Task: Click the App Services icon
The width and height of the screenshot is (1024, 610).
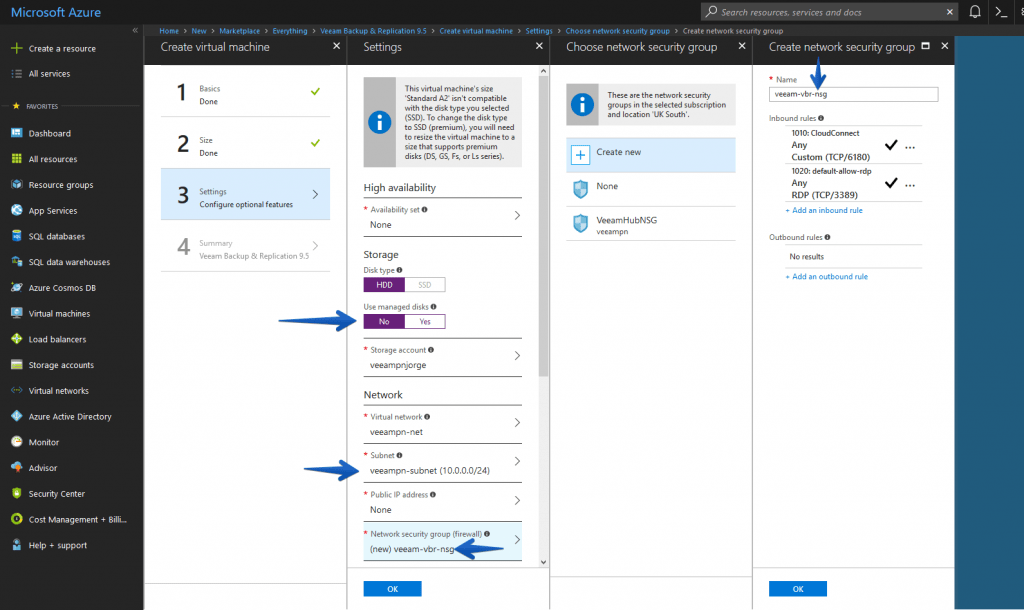Action: click(x=17, y=210)
